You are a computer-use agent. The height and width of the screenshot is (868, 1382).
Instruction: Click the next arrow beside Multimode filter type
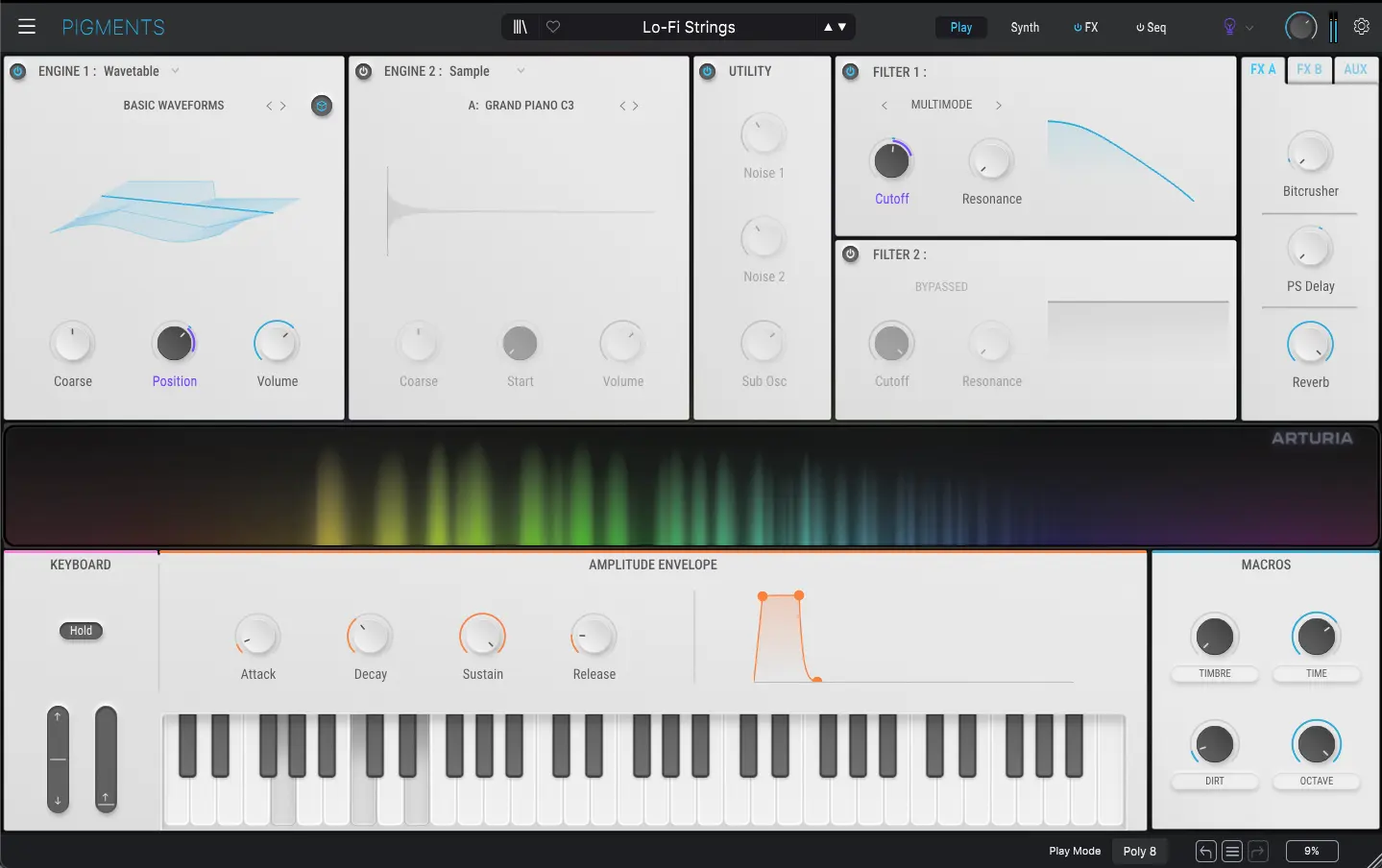pos(998,105)
